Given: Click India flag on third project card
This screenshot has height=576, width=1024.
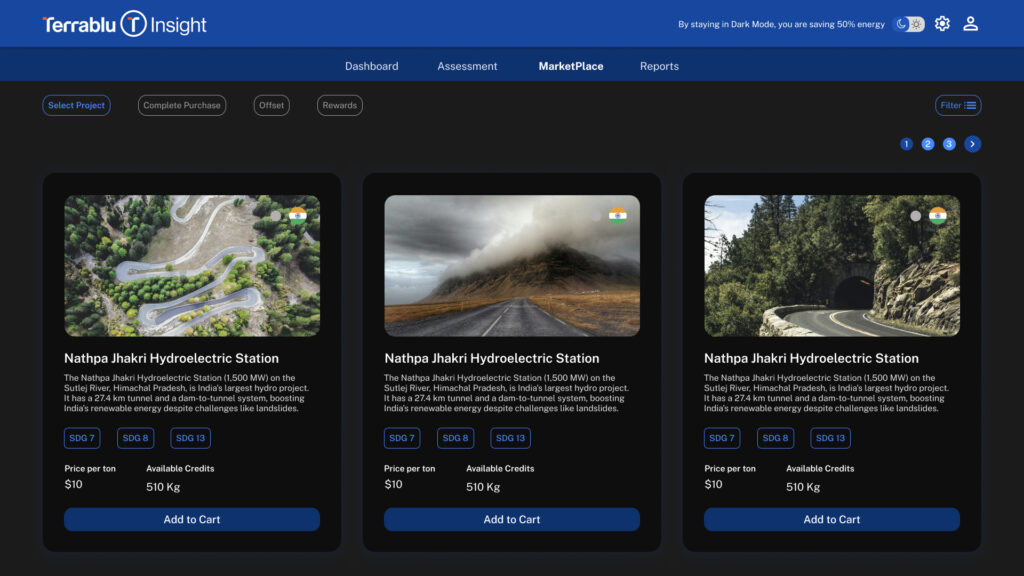Looking at the screenshot, I should click(937, 215).
